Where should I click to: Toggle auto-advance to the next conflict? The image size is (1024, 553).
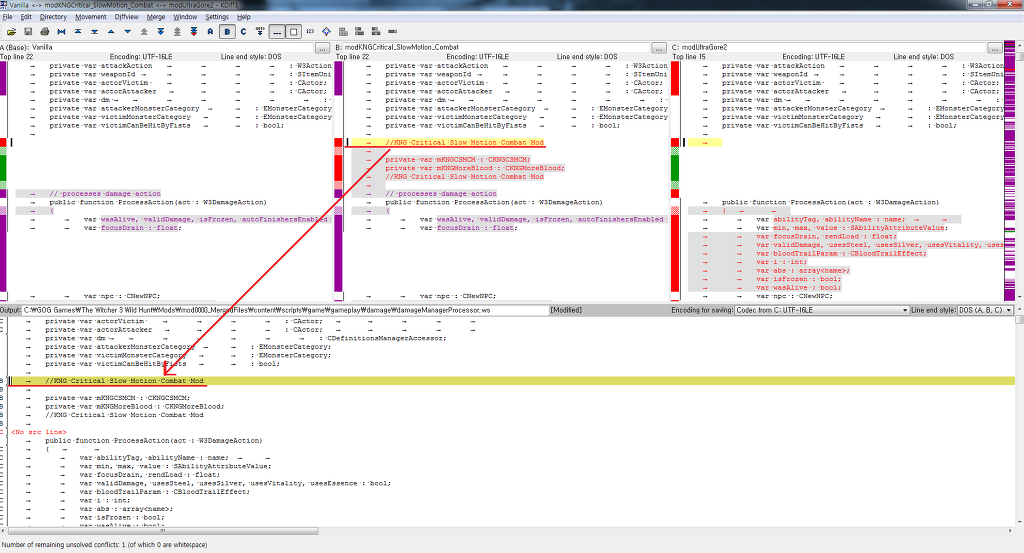(260, 32)
